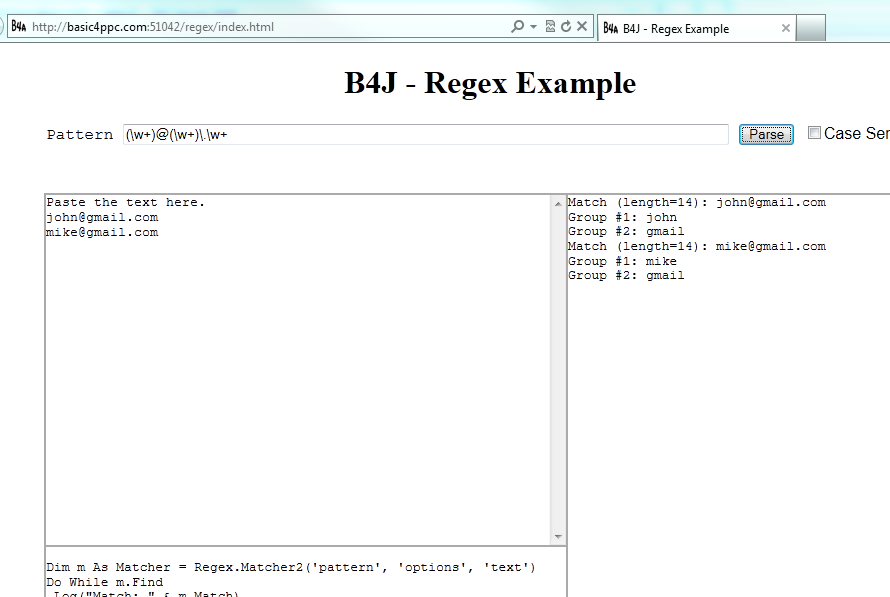Viewport: 890px width, 597px height.
Task: Click the Pattern input field
Action: click(x=426, y=134)
